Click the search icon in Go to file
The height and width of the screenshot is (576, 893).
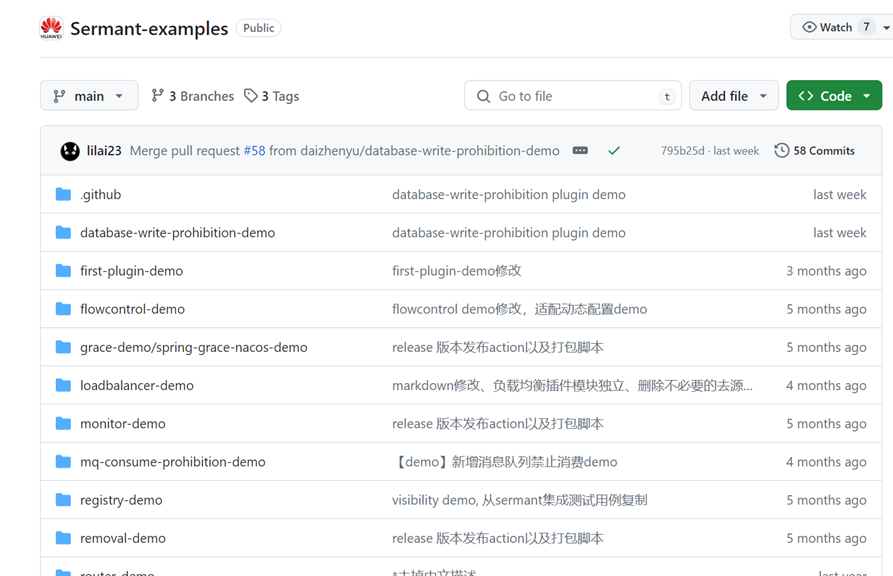click(481, 95)
